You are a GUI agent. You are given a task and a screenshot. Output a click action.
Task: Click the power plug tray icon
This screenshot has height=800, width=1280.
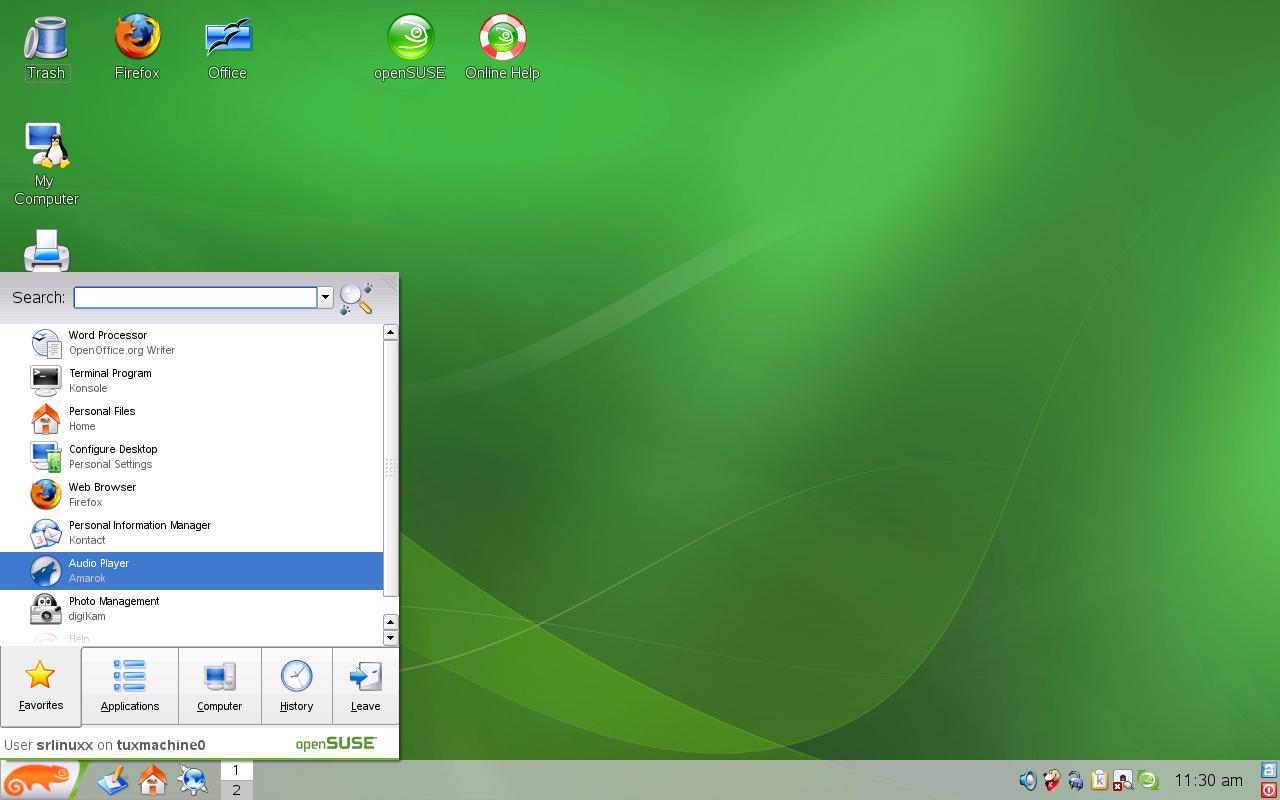[x=1076, y=780]
